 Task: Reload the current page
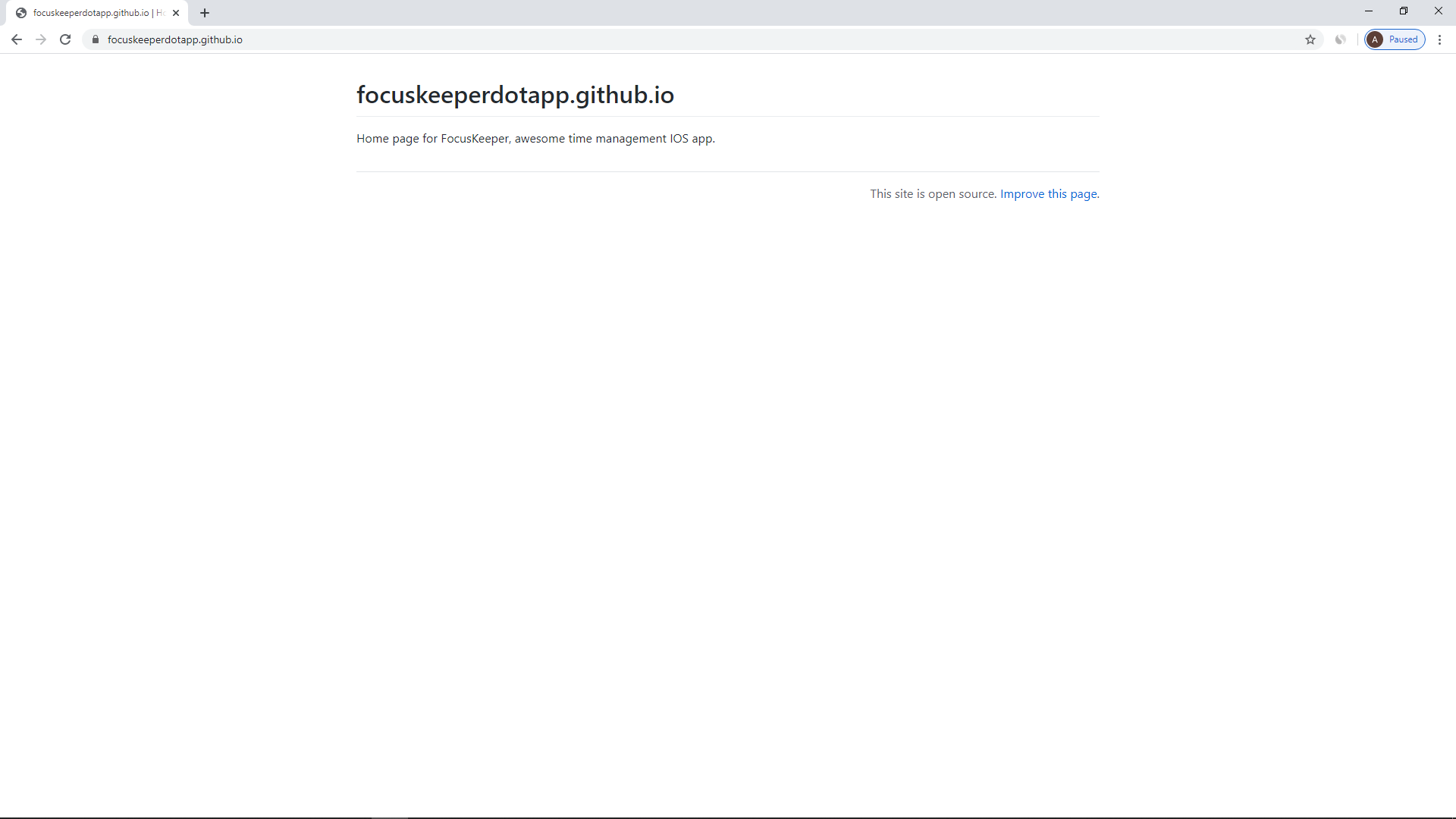tap(65, 39)
